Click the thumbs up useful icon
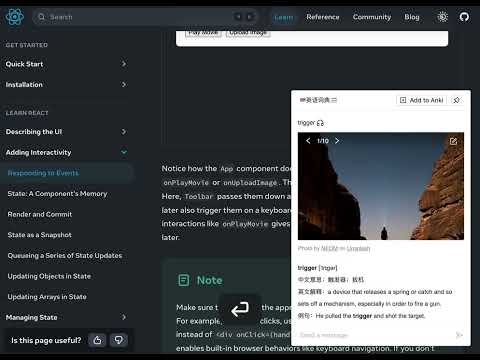 (97, 340)
